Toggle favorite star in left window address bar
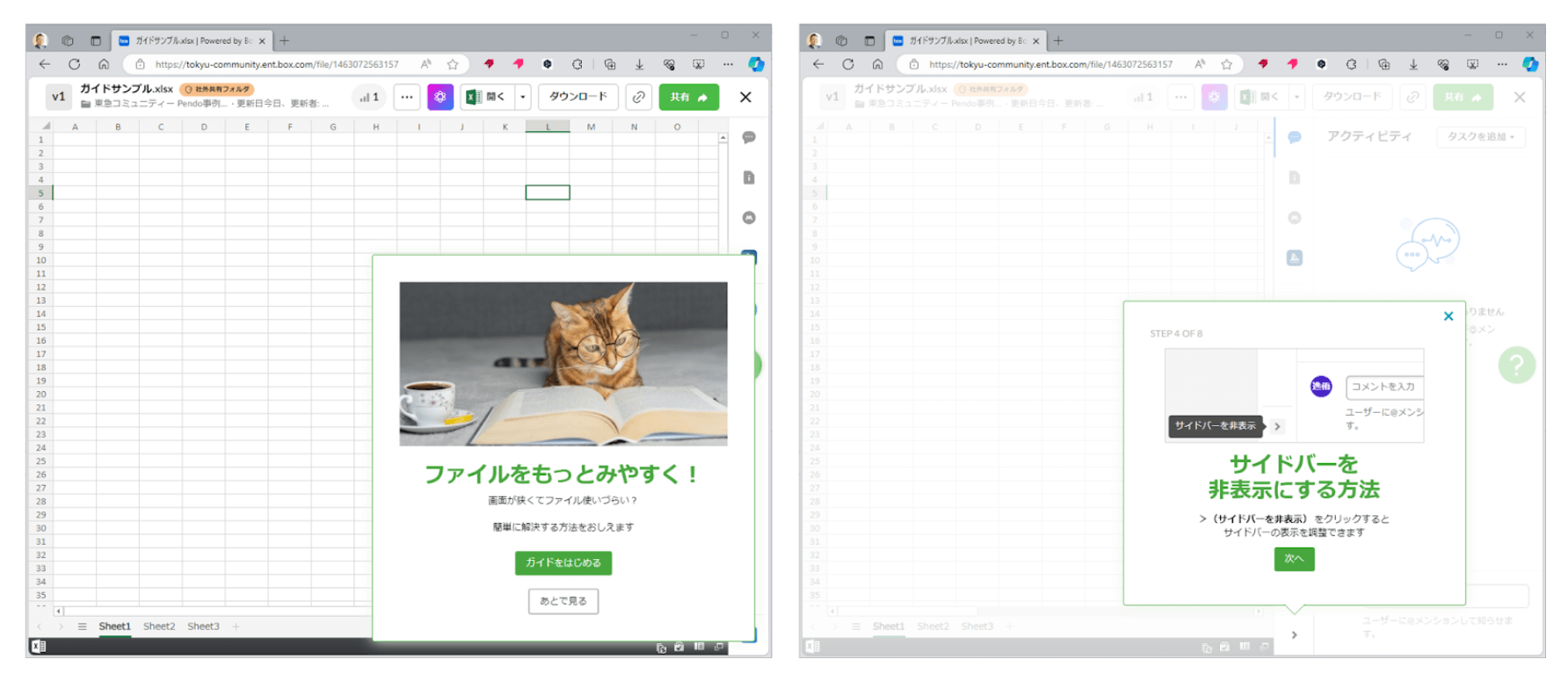The image size is (1568, 674). coord(453,64)
